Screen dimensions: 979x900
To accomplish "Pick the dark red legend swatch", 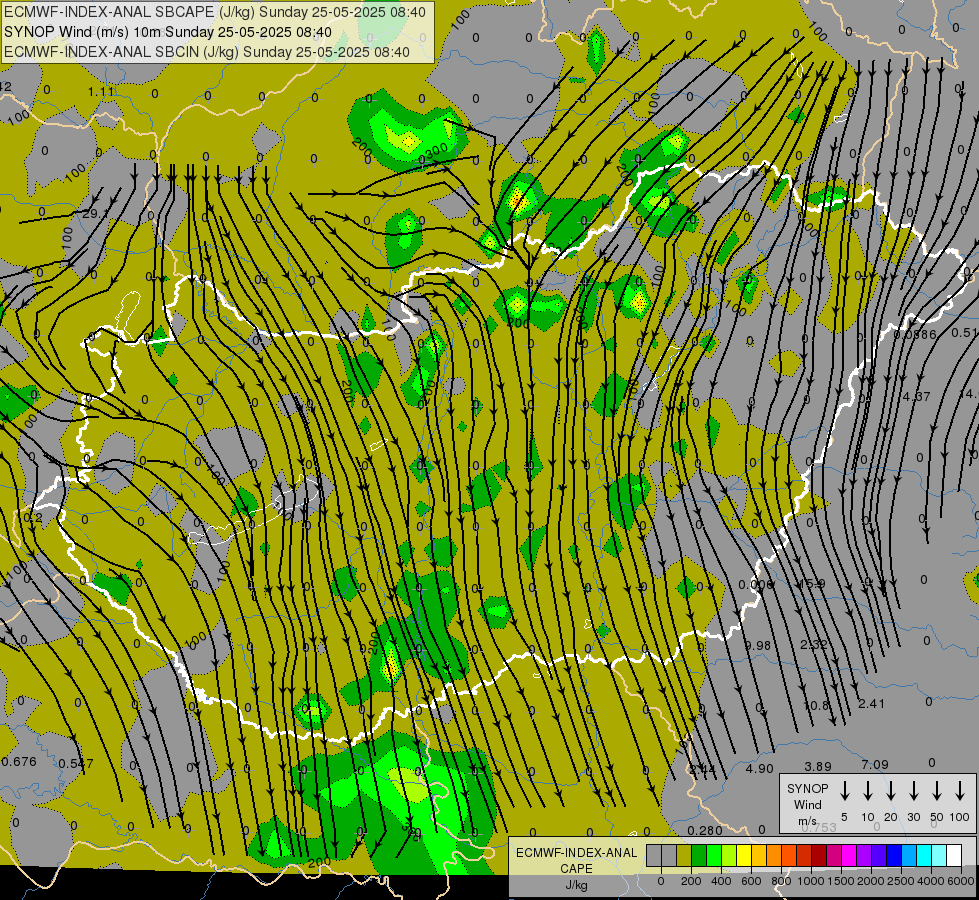I will tap(819, 855).
